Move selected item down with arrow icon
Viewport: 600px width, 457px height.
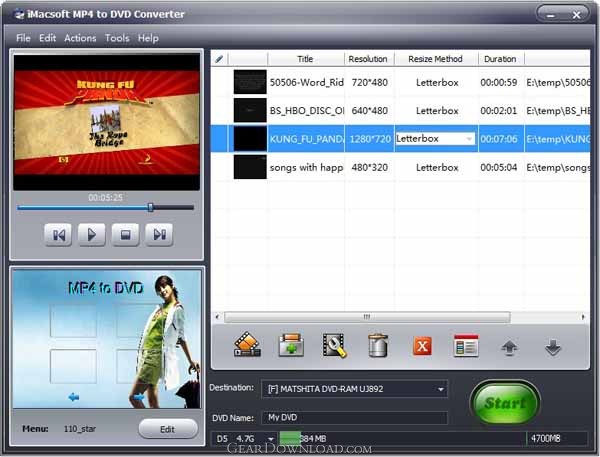tap(553, 348)
